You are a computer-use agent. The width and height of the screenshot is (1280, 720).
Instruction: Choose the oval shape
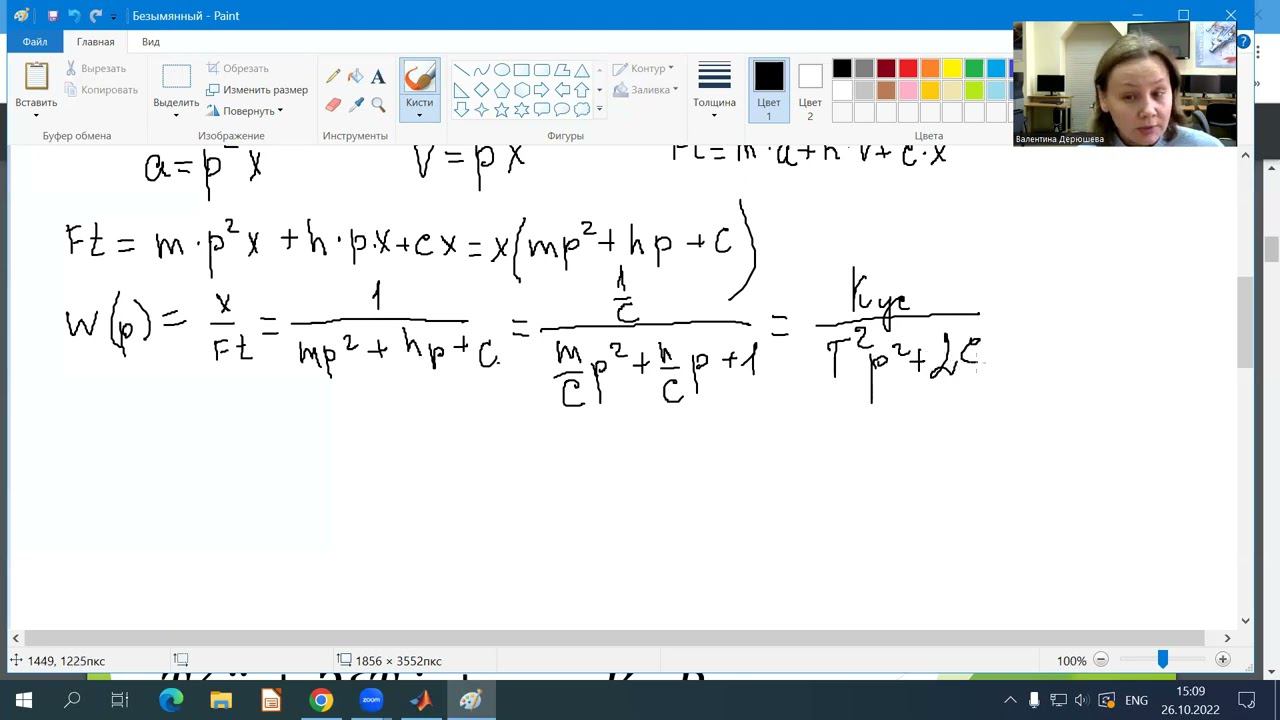501,70
